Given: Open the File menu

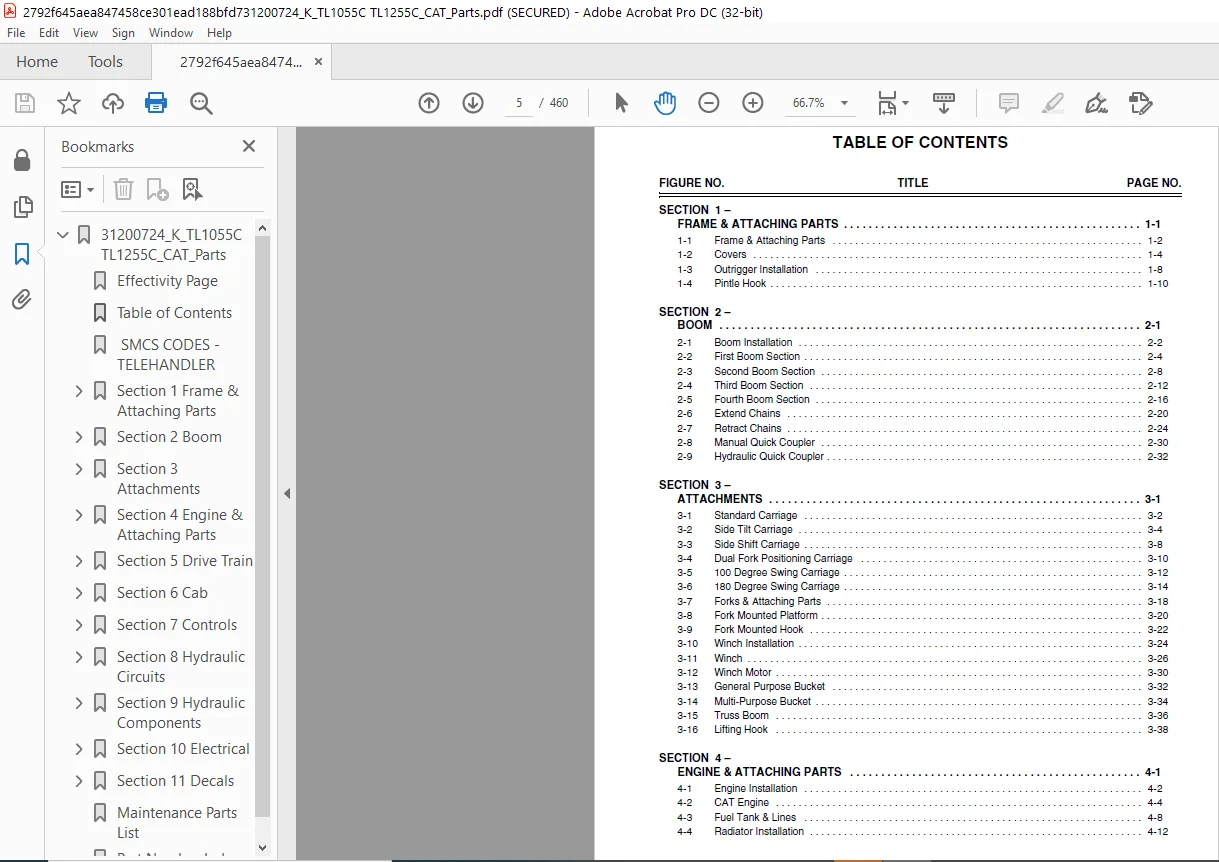Looking at the screenshot, I should coord(16,33).
